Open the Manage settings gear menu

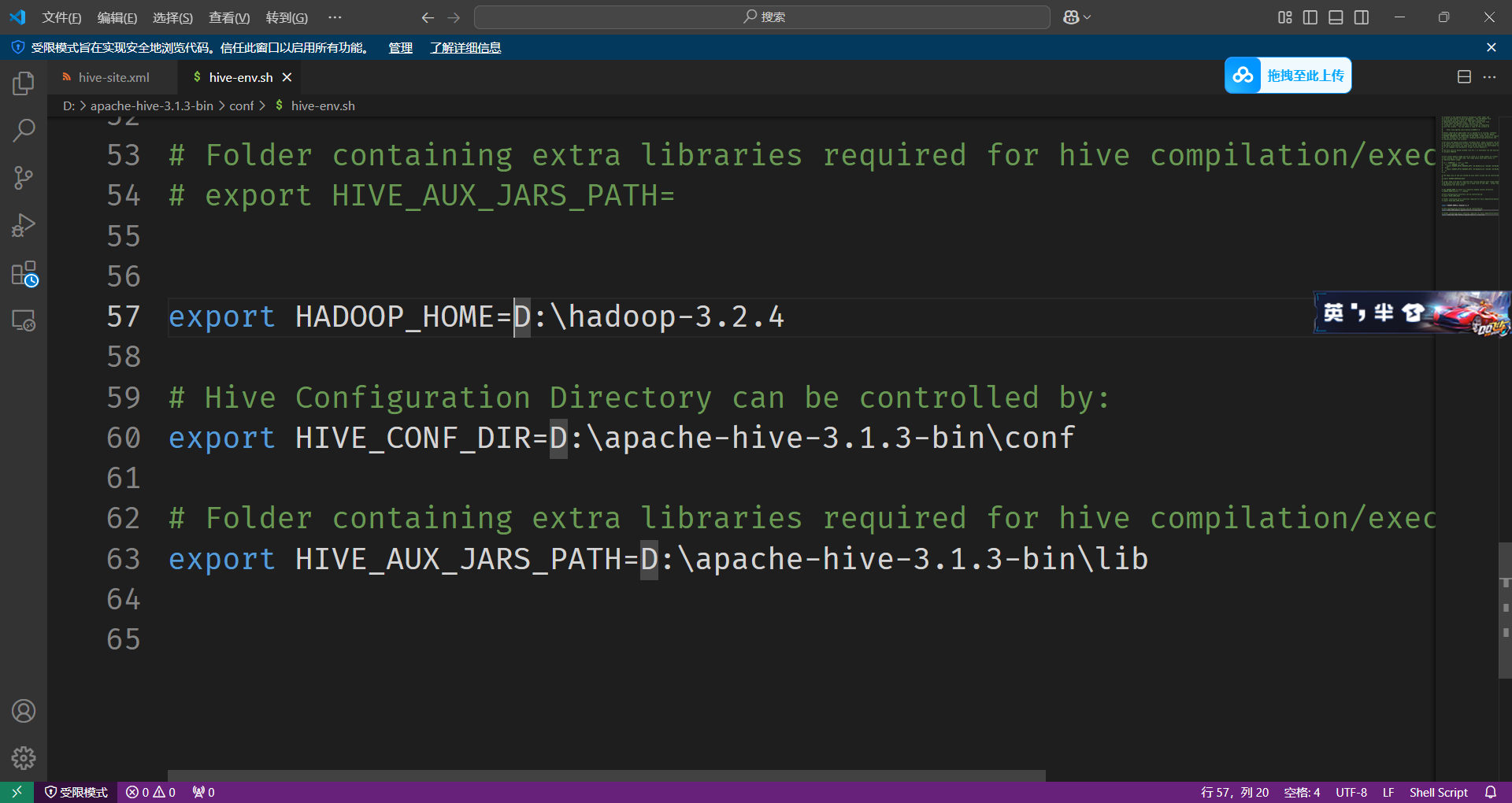click(23, 757)
